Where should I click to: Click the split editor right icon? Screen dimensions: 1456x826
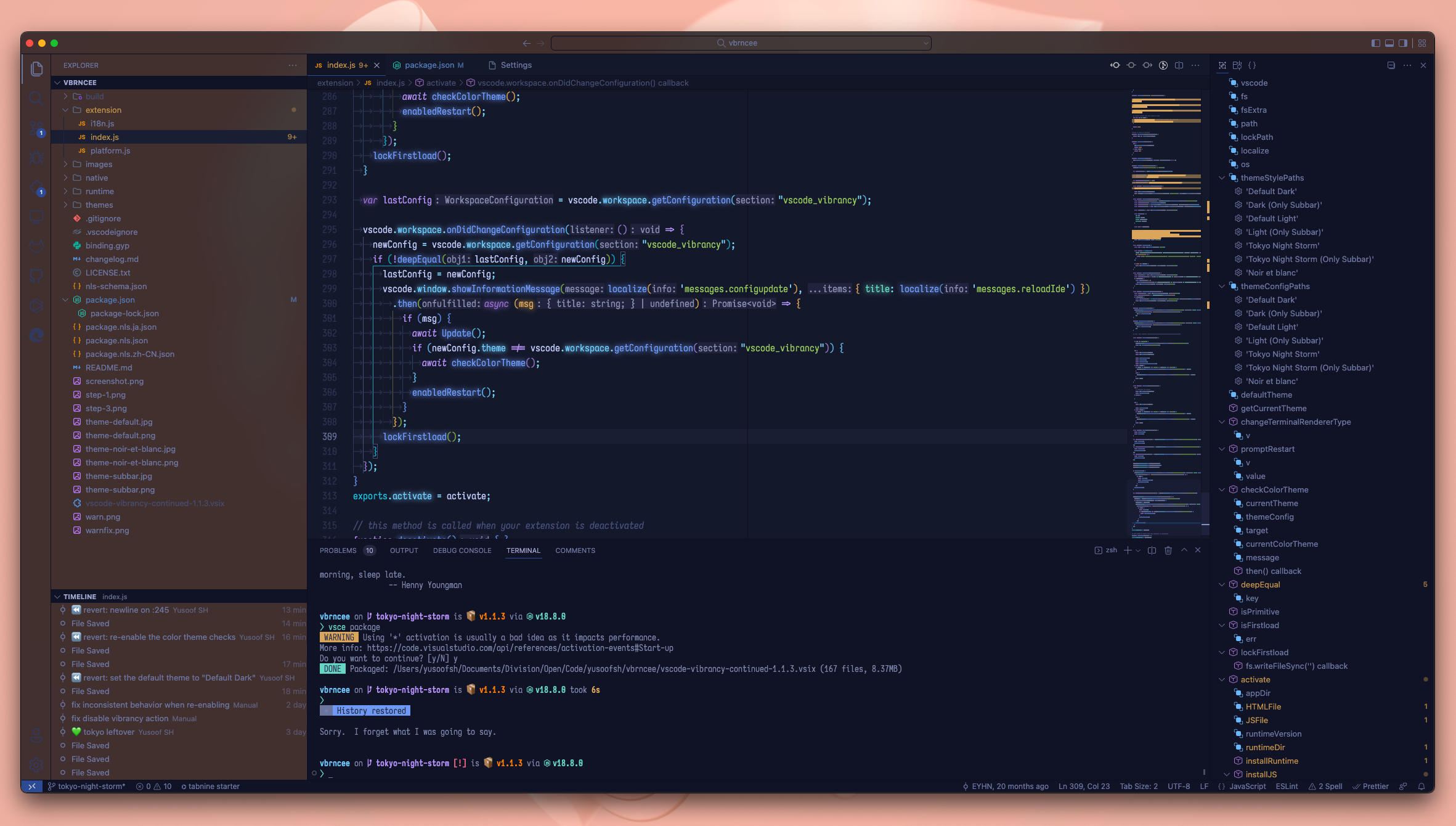pos(1179,65)
